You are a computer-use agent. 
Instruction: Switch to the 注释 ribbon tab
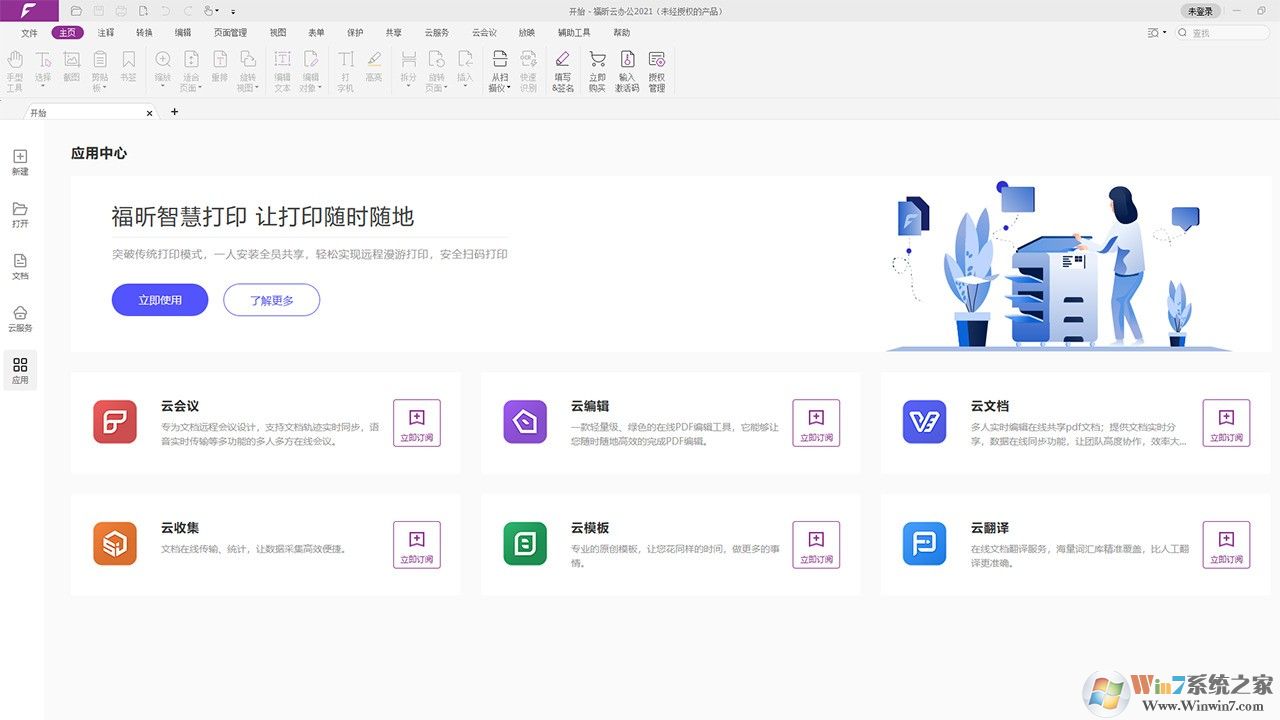(105, 32)
